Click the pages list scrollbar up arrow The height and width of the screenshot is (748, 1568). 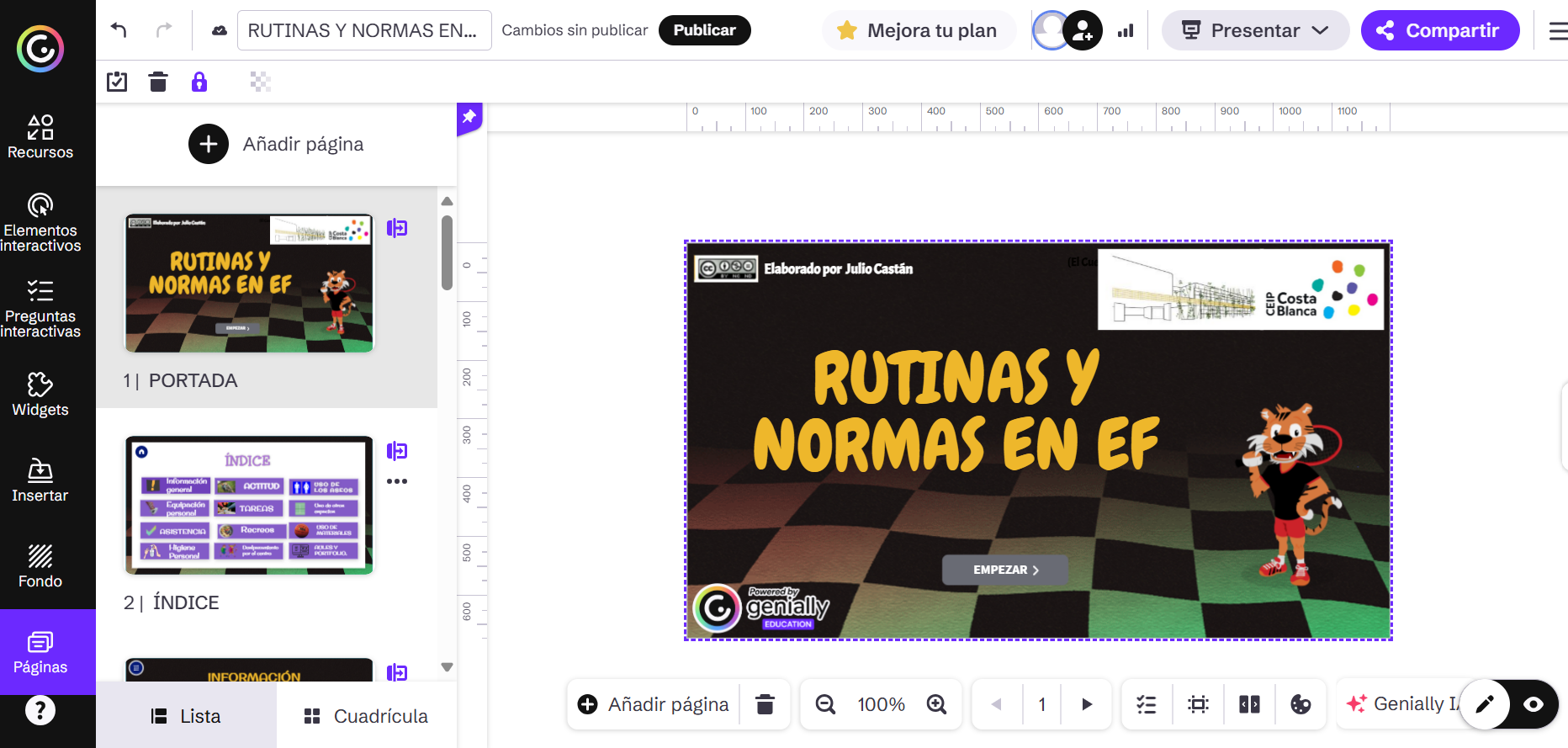(x=448, y=201)
